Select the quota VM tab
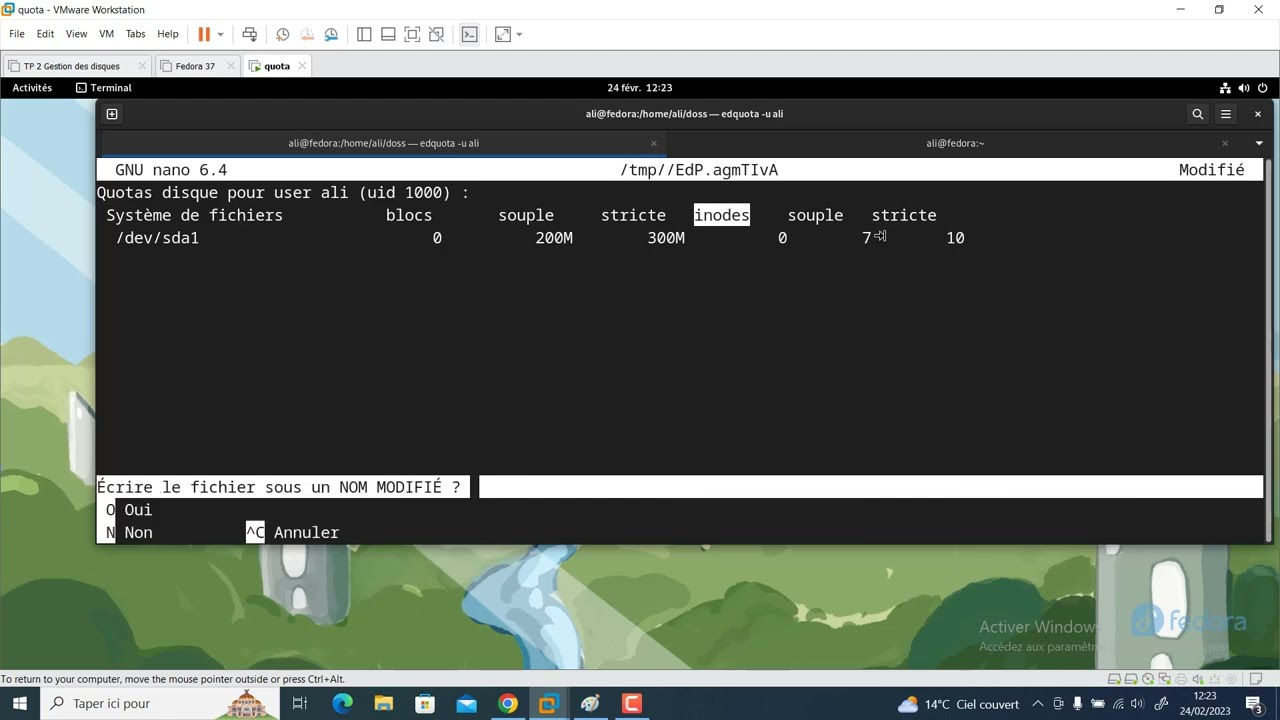This screenshot has width=1280, height=720. click(x=277, y=66)
